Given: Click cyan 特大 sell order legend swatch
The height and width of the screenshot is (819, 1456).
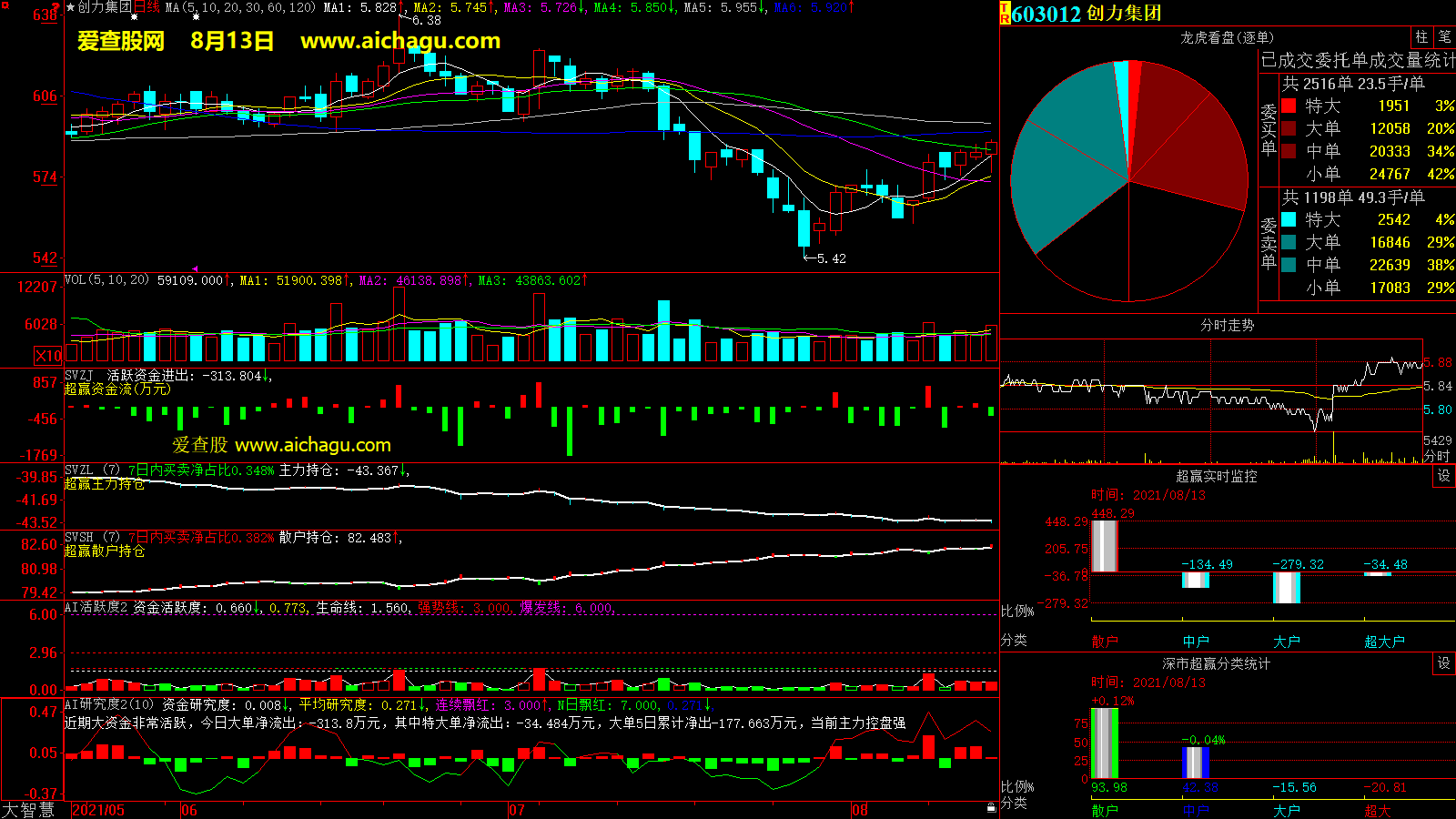Looking at the screenshot, I should click(x=1289, y=219).
